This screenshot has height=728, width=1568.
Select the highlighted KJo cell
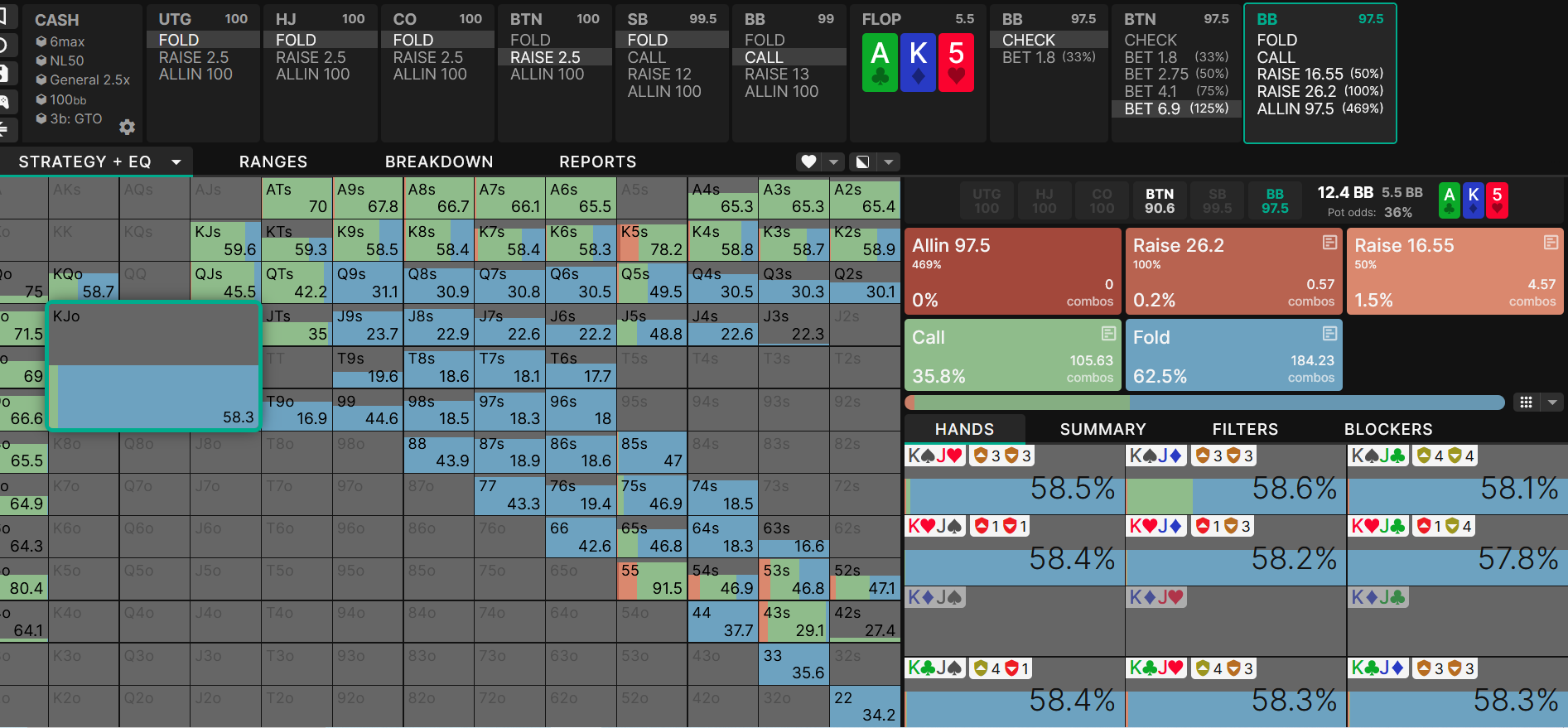[x=154, y=366]
